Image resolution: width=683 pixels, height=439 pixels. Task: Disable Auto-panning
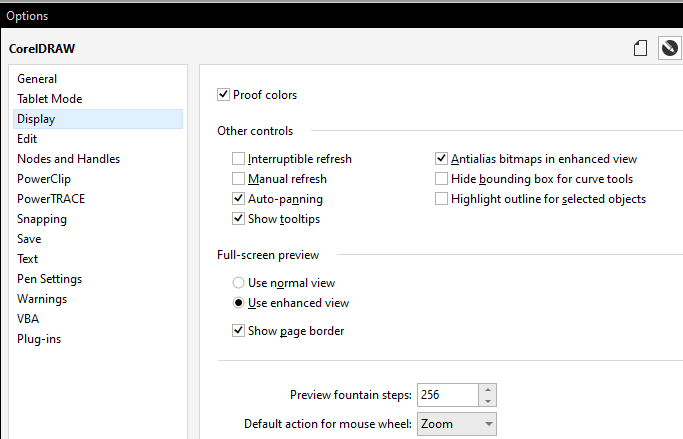point(238,199)
